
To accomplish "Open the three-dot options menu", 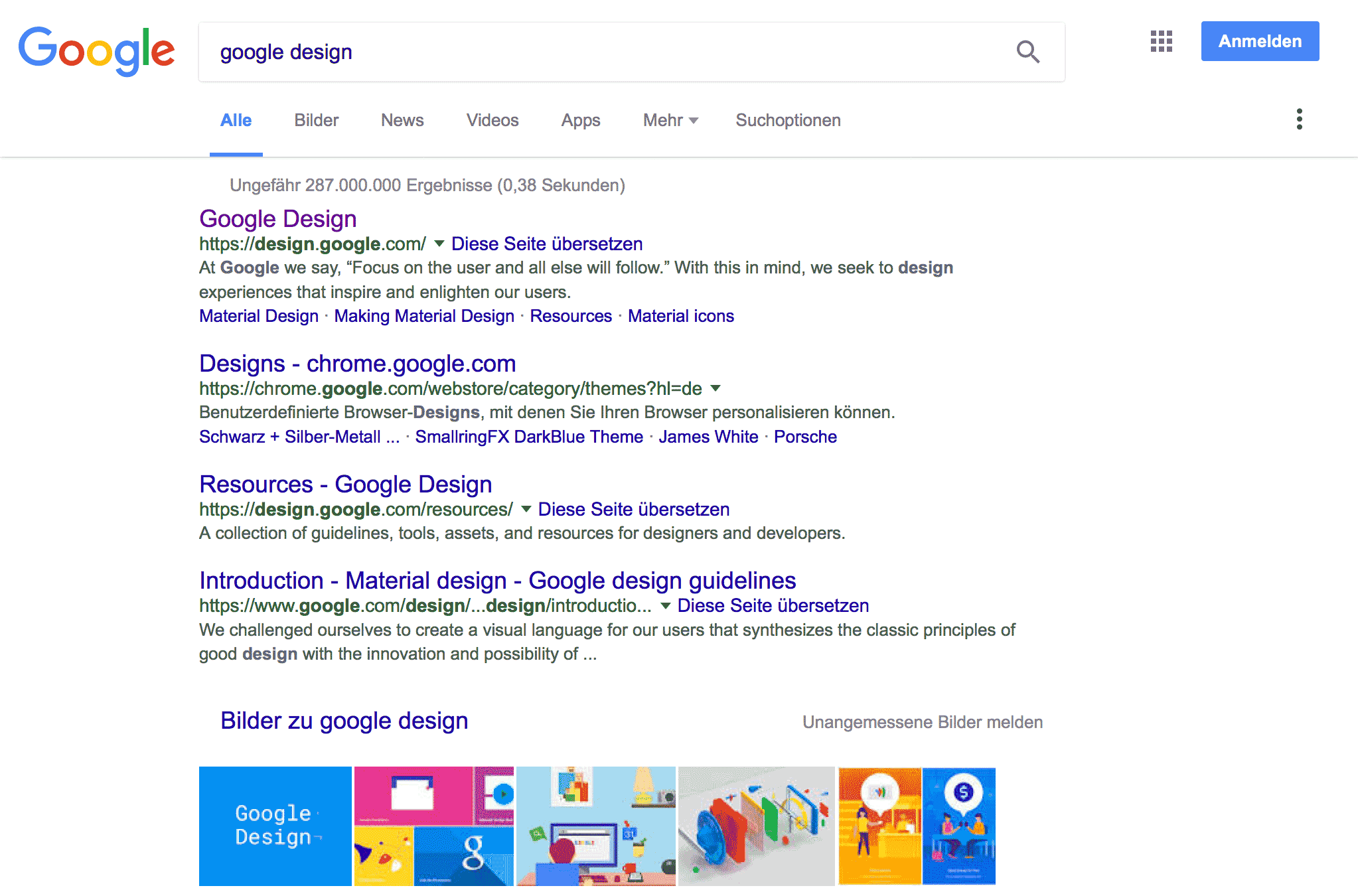I will pyautogui.click(x=1299, y=119).
